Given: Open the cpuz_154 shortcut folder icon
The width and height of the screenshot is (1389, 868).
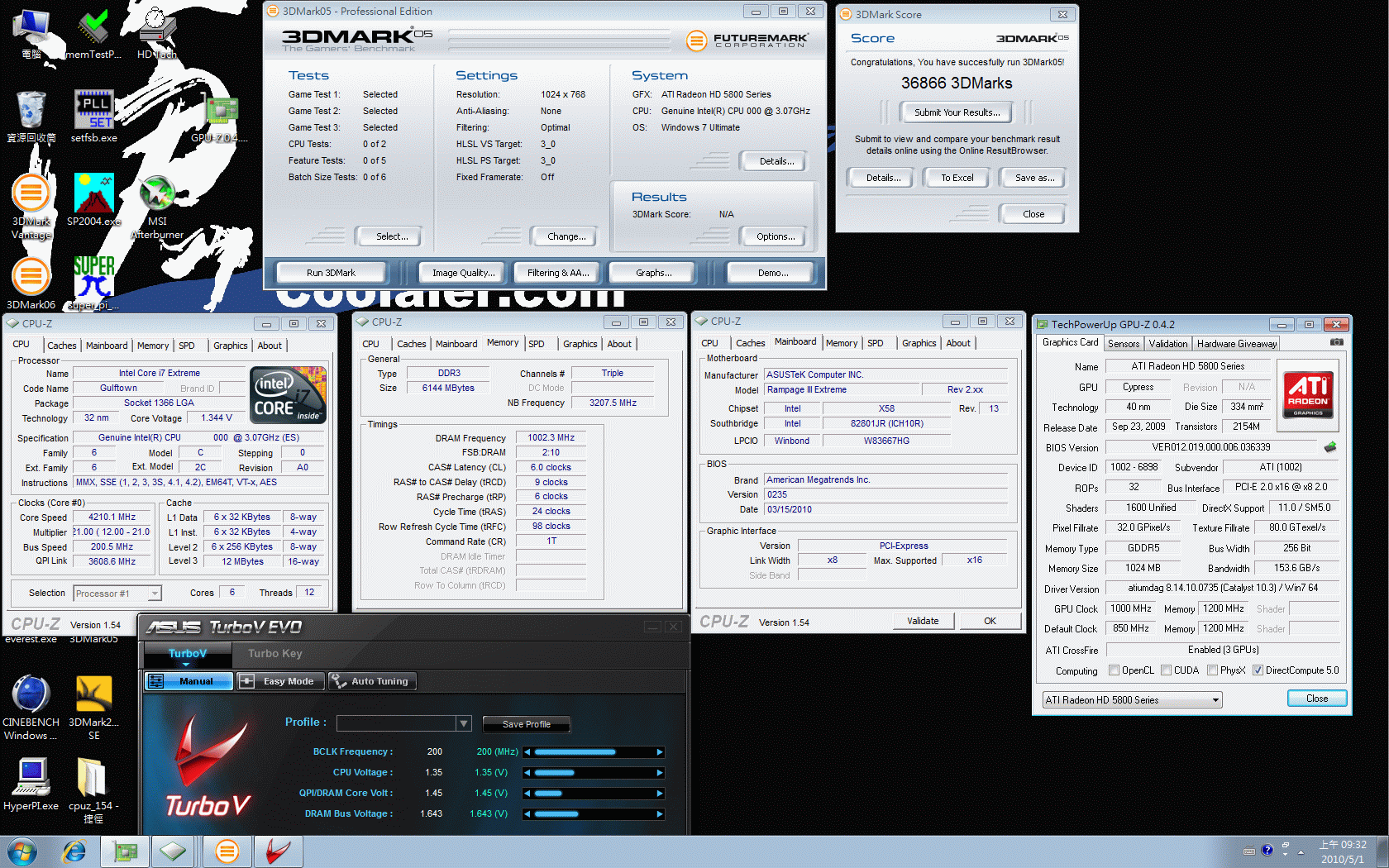Looking at the screenshot, I should tap(93, 791).
